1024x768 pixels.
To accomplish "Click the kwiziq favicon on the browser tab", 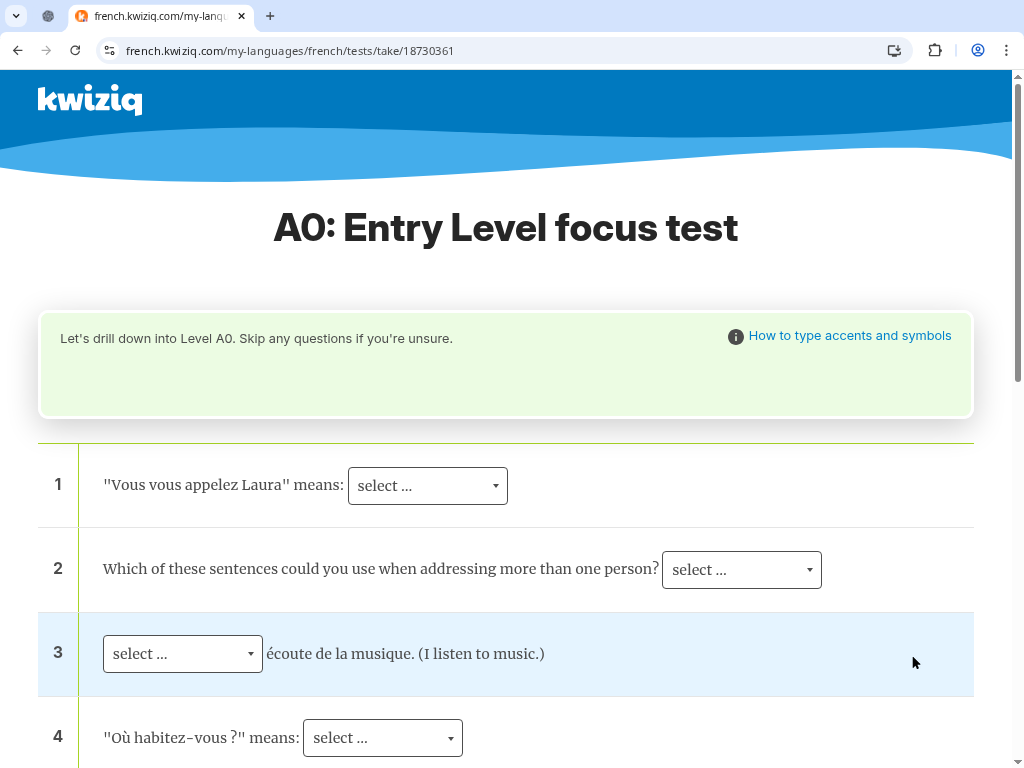I will pos(80,16).
